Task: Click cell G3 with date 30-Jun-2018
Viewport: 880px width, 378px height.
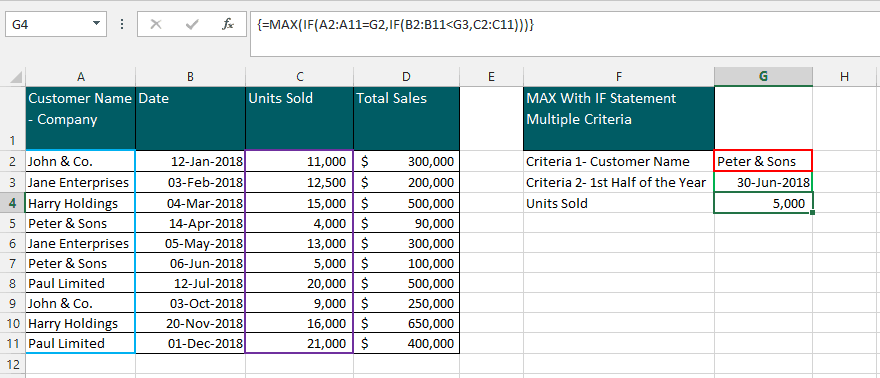Action: [763, 182]
